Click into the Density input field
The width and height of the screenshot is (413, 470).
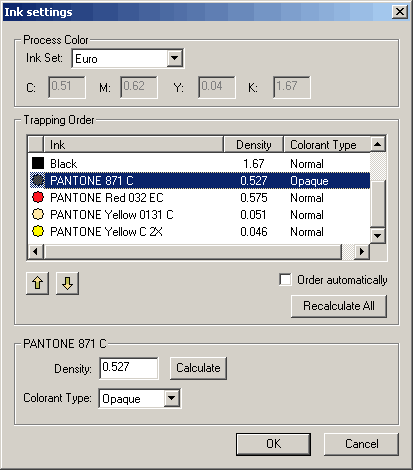coord(129,368)
